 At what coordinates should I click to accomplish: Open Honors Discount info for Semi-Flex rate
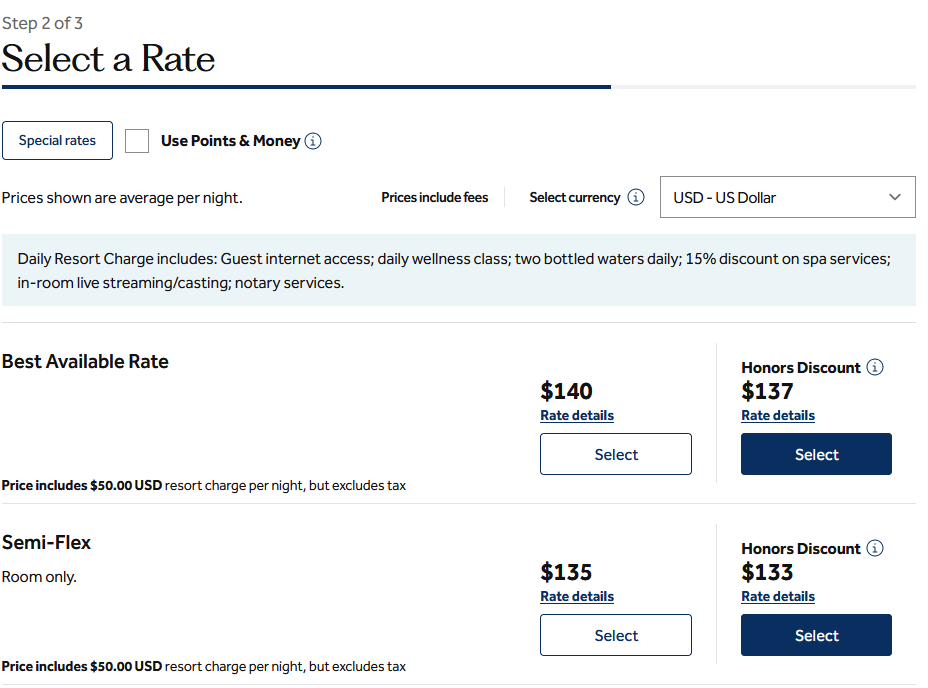[875, 548]
